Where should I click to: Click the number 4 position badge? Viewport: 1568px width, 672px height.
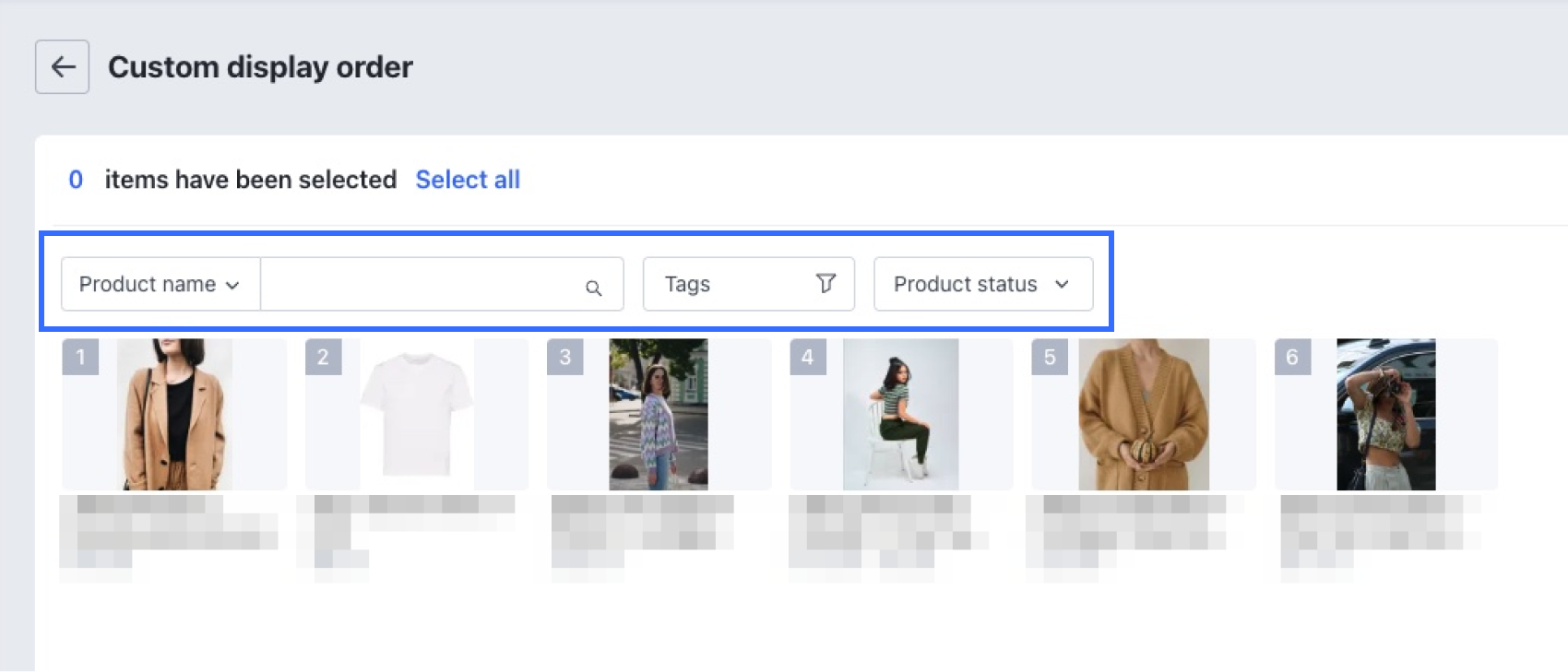[x=808, y=357]
